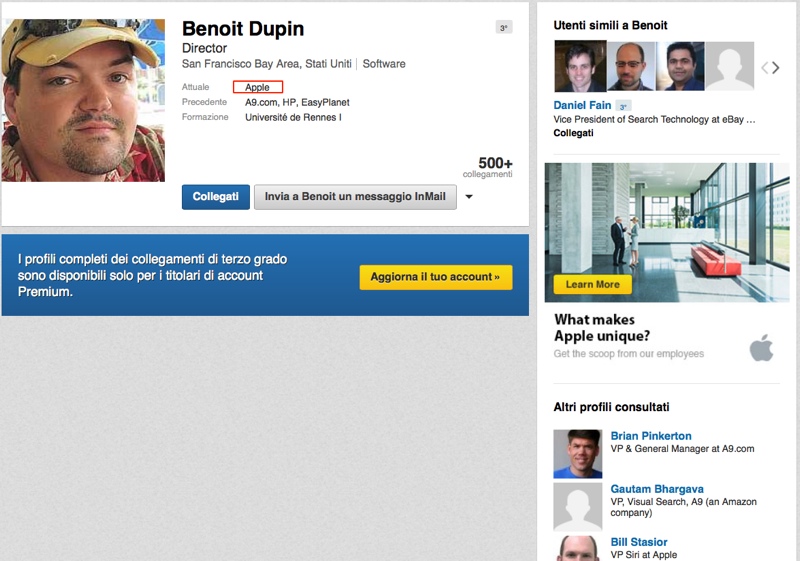
Task: Click the 3rd degree badge next to Daniel Fain
Action: point(623,106)
